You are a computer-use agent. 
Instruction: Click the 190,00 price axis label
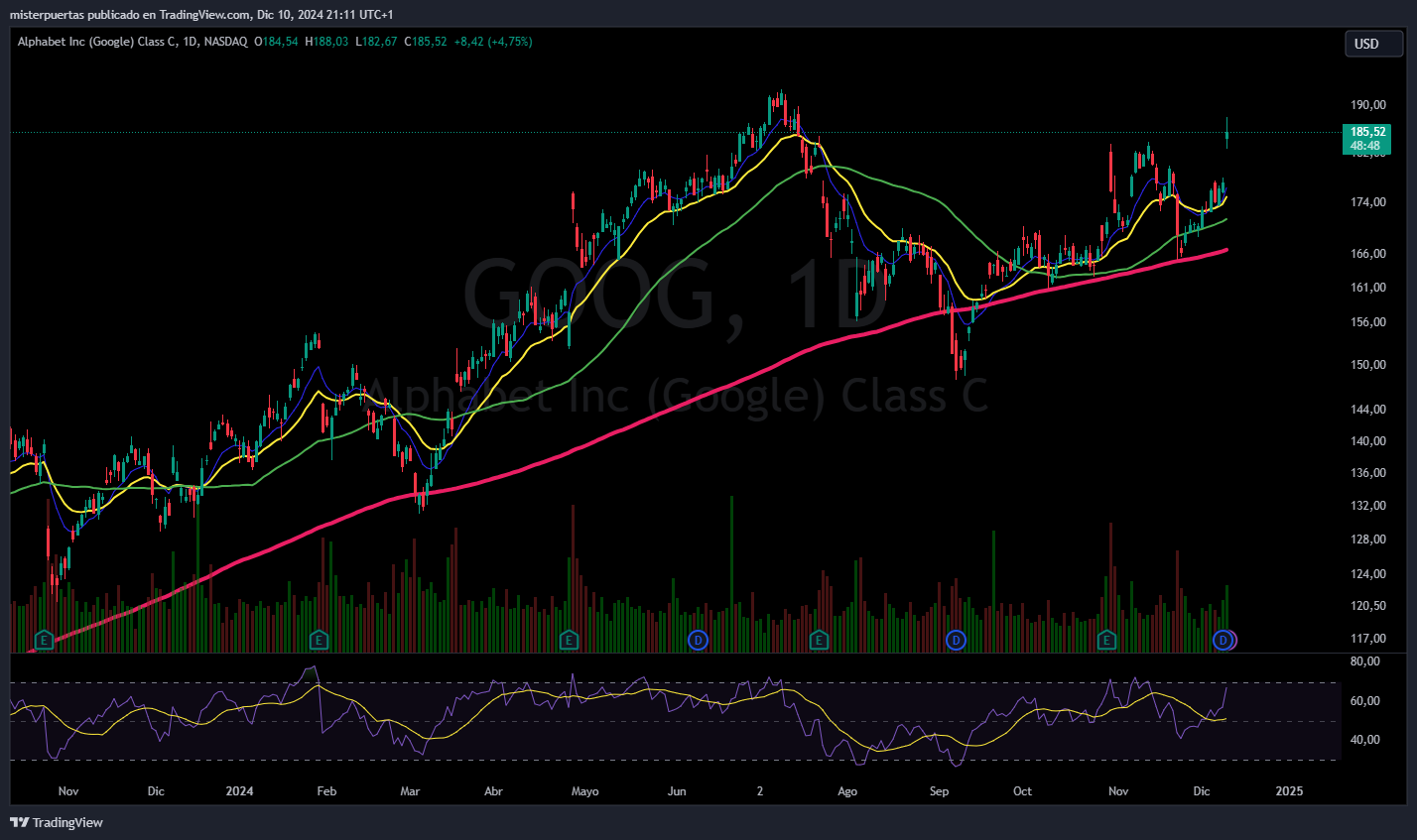(x=1367, y=105)
